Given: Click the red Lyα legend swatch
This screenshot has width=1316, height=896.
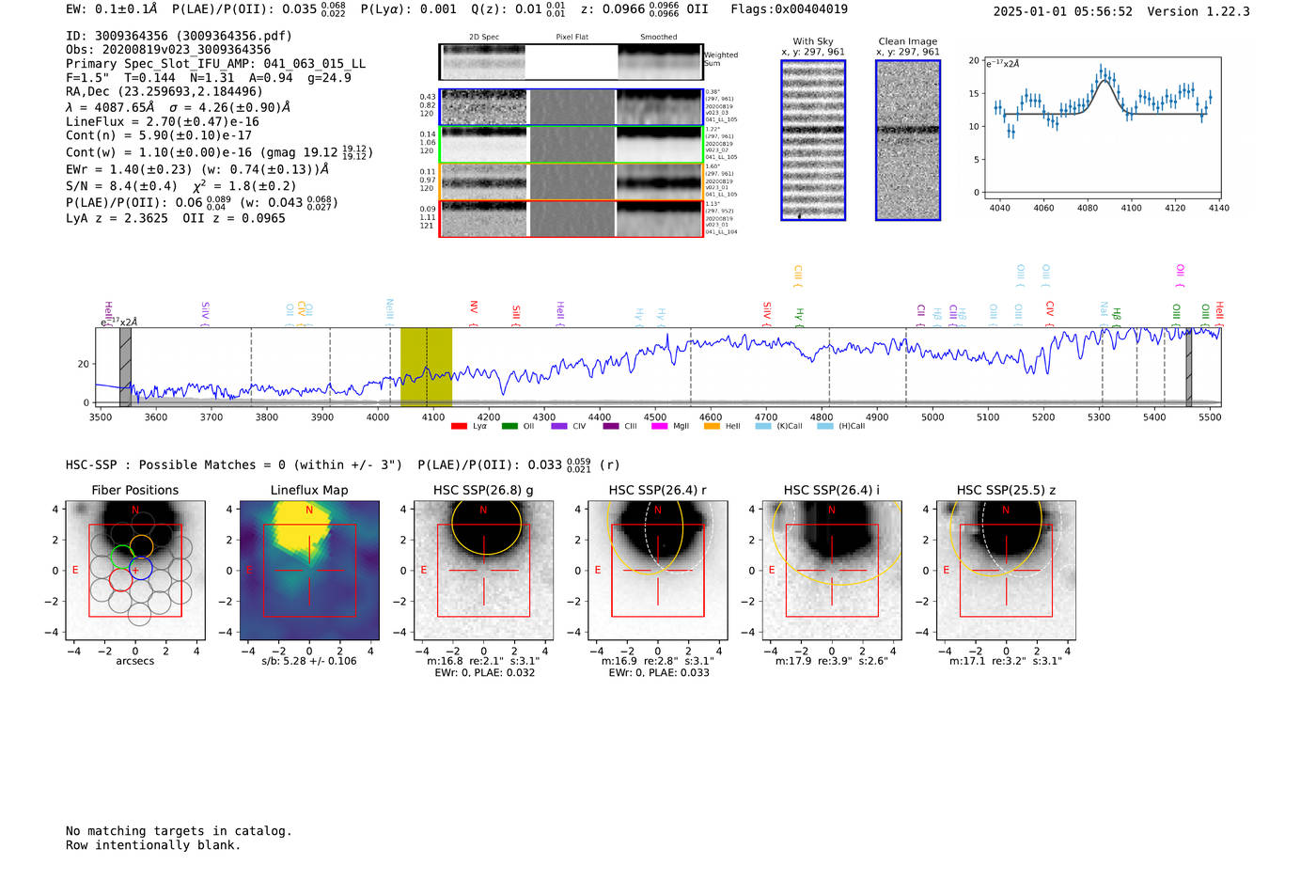Looking at the screenshot, I should (459, 426).
